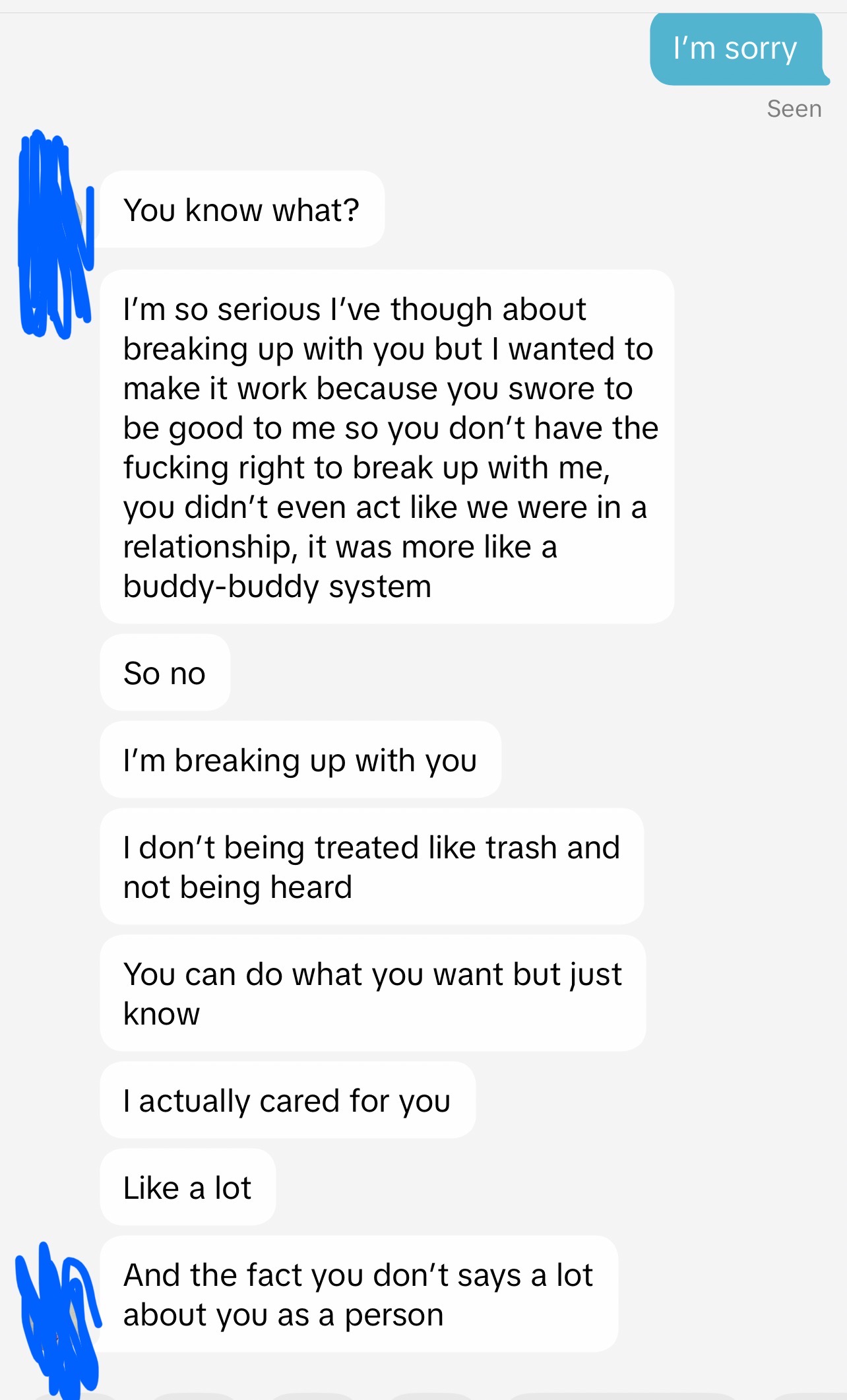Select the "treated like trash" message bubble
847x1400 pixels.
(372, 866)
